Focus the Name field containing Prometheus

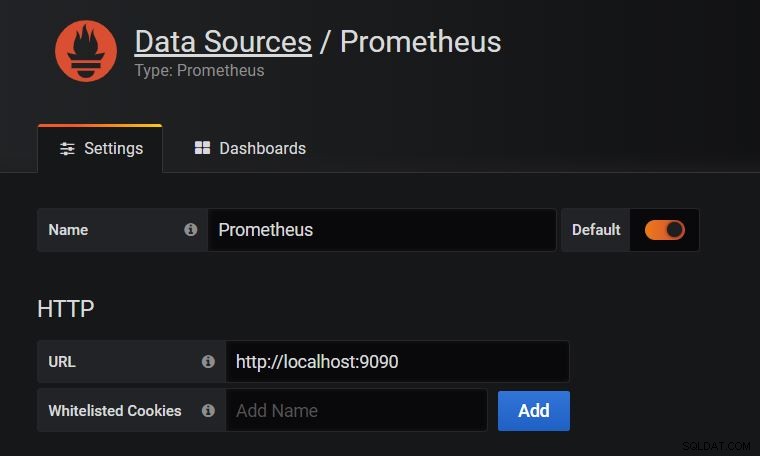pos(381,230)
